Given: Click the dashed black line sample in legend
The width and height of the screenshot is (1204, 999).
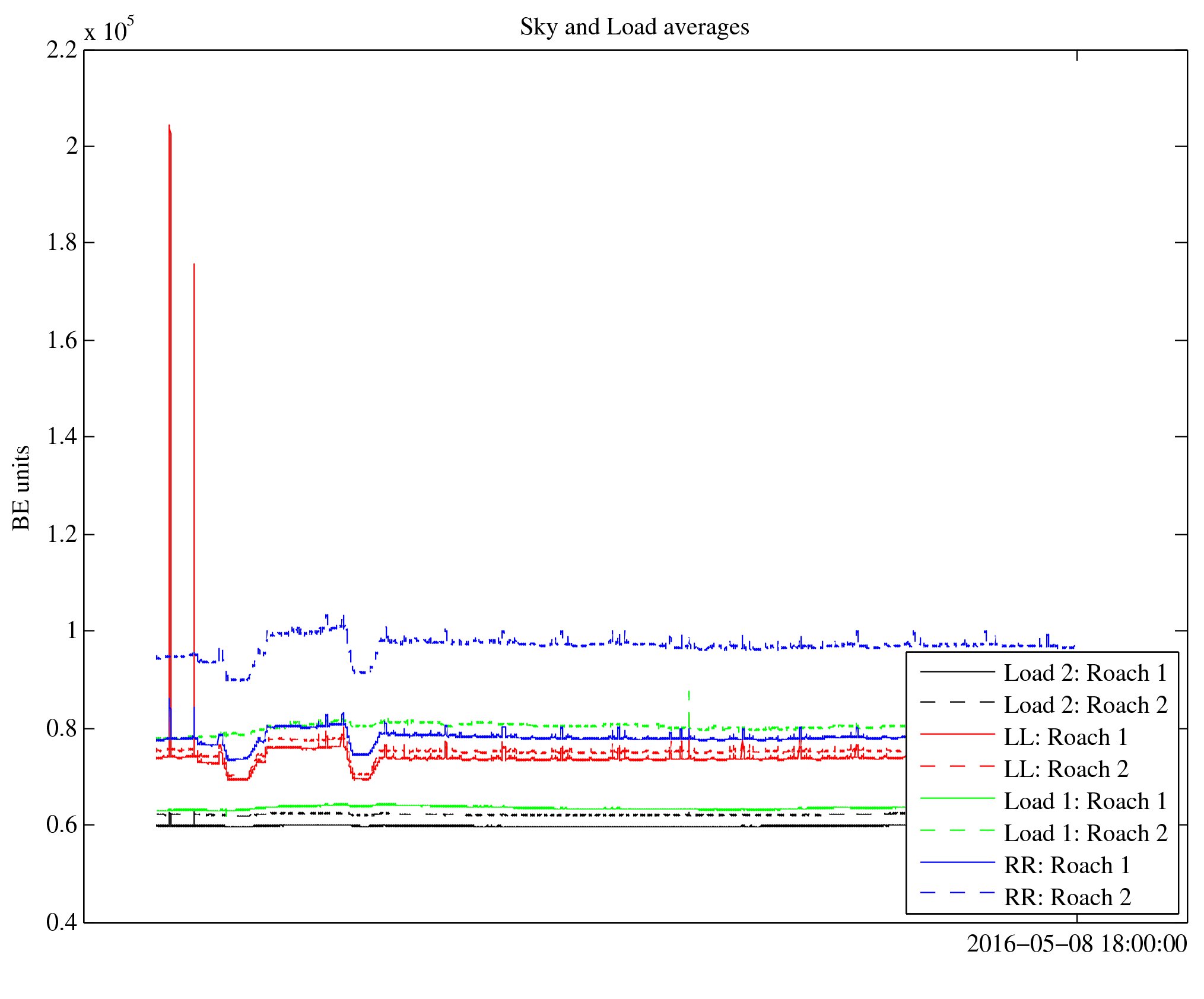Looking at the screenshot, I should point(957,703).
